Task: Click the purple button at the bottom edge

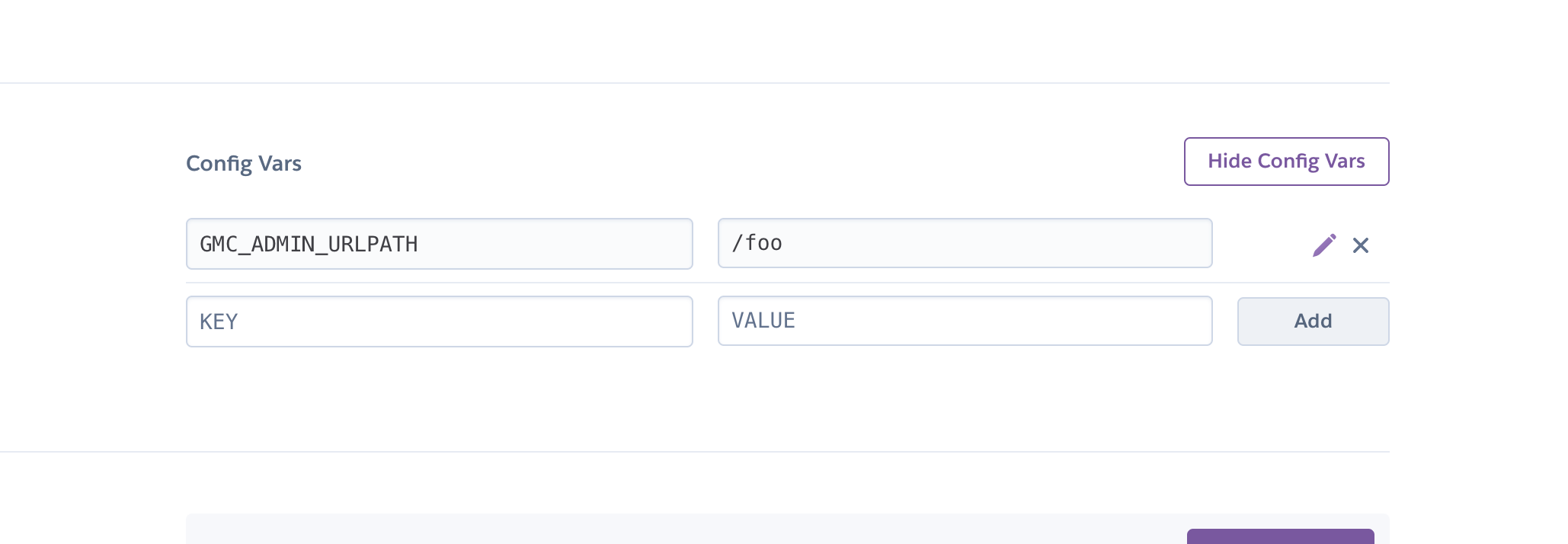Action: coord(1280,536)
